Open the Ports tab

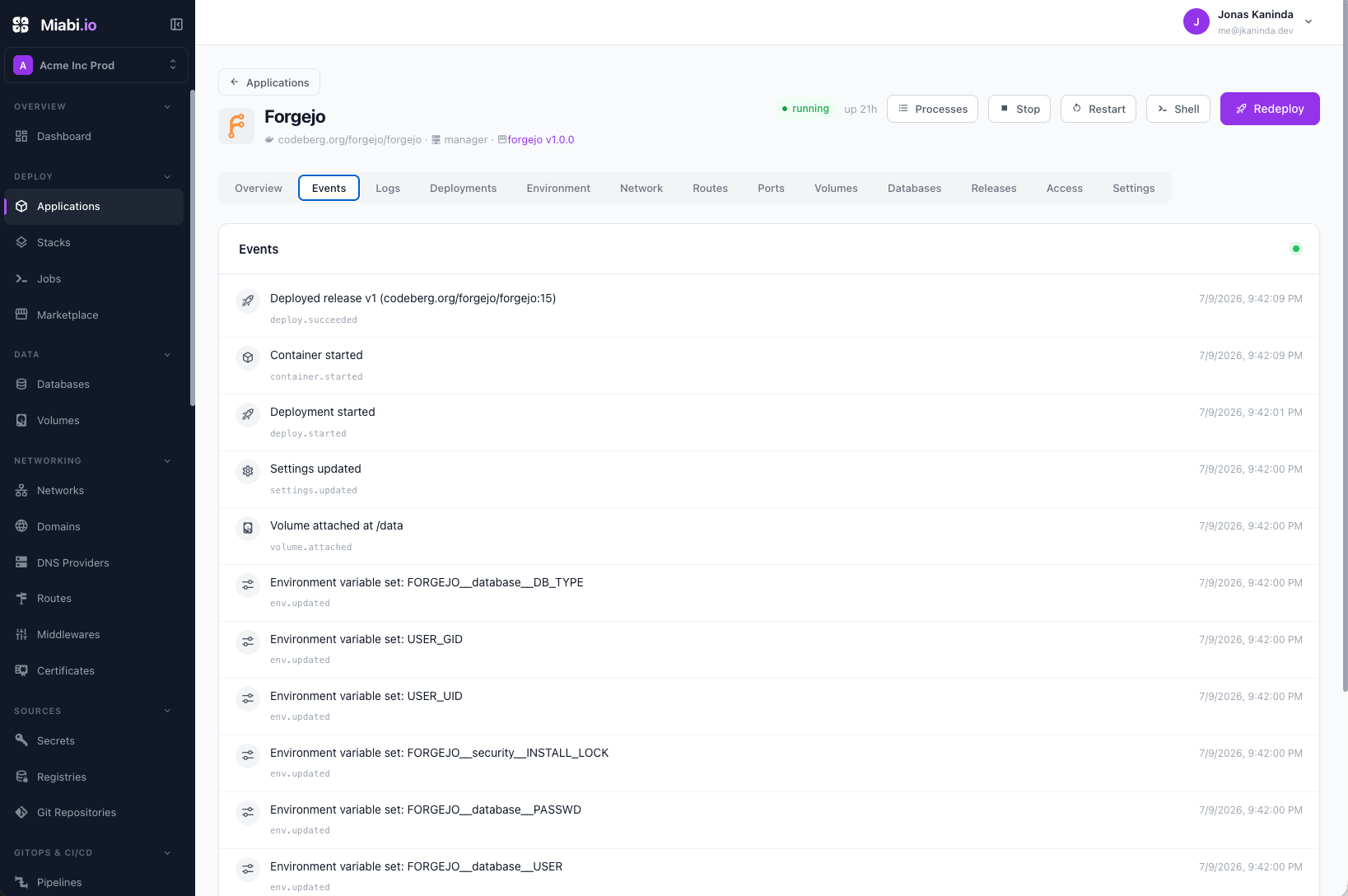coord(771,188)
